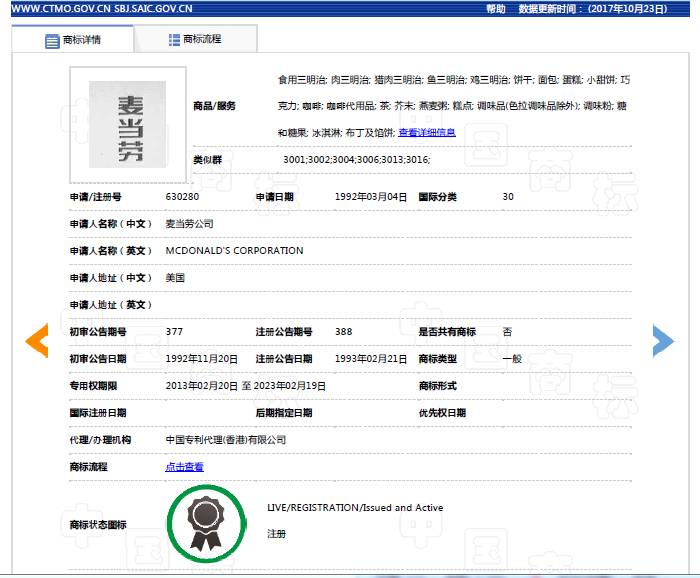The image size is (700, 578).
Task: Click the 申请人名称（英文） label
Action: (x=111, y=251)
